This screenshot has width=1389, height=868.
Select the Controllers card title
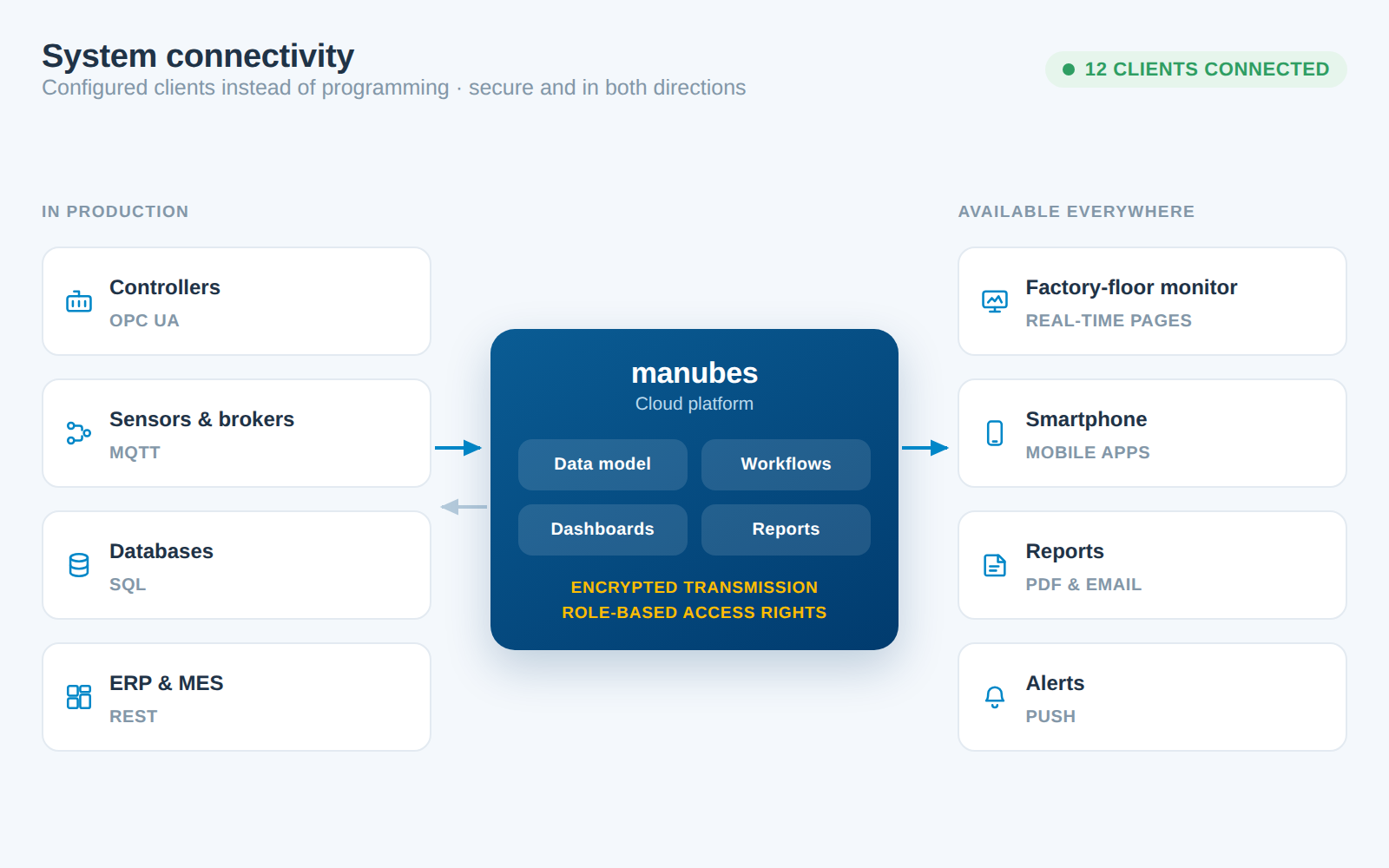(x=165, y=287)
